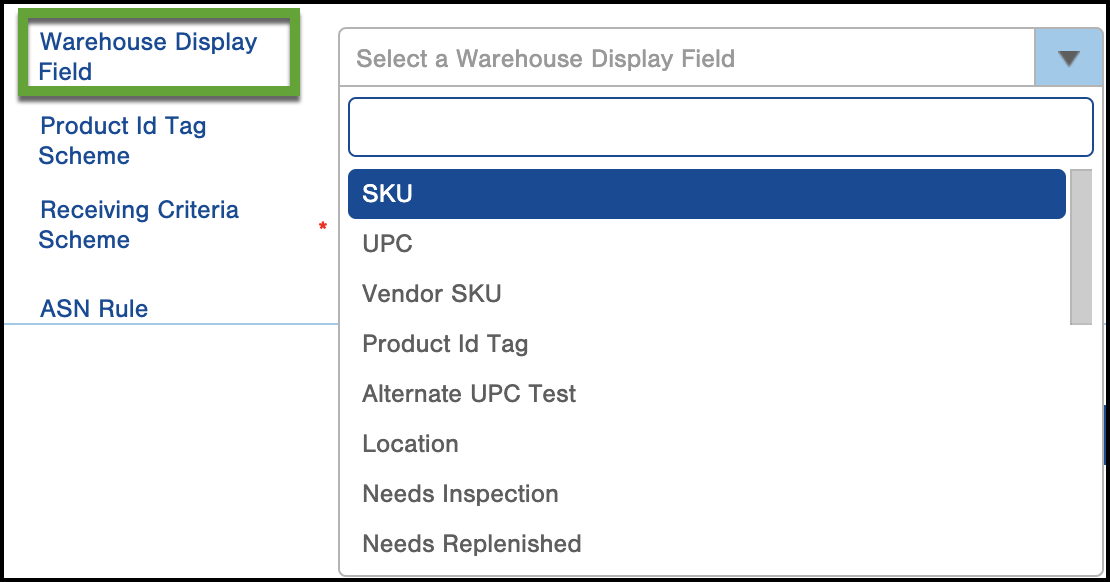Open the Select a Warehouse Display Field combo box

coord(721,58)
